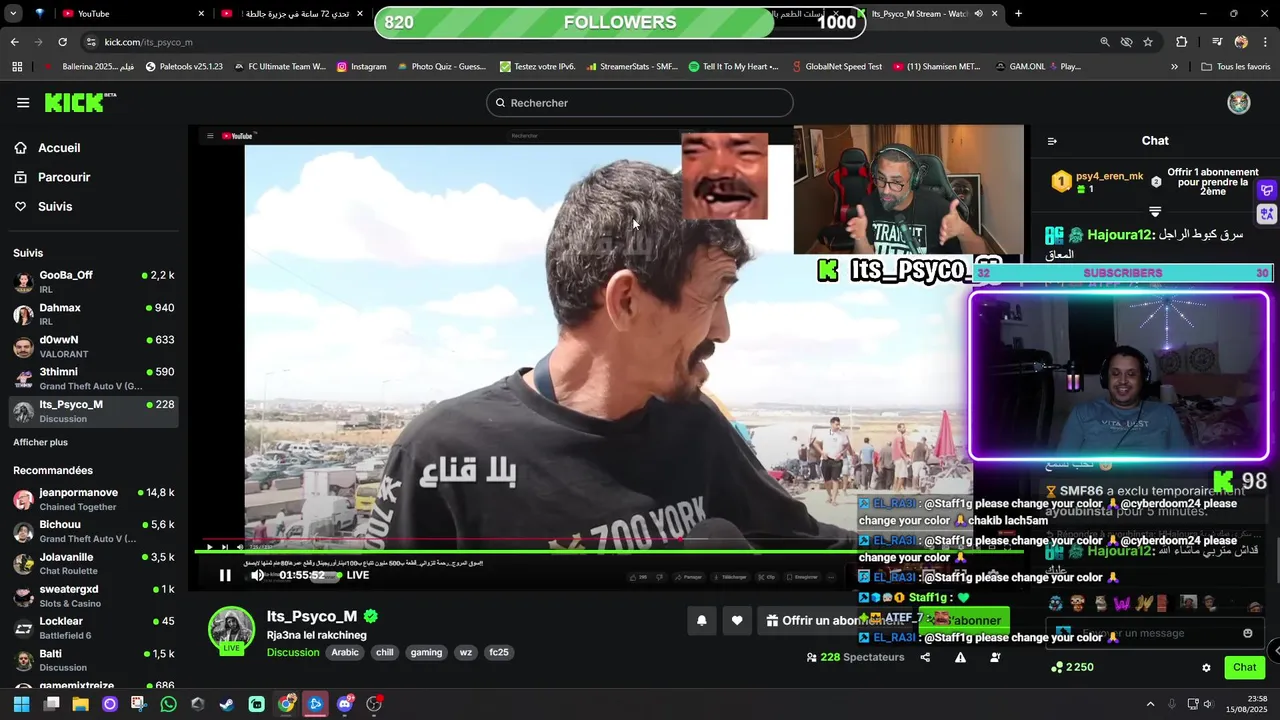Open browser apps grid icon

pyautogui.click(x=17, y=67)
